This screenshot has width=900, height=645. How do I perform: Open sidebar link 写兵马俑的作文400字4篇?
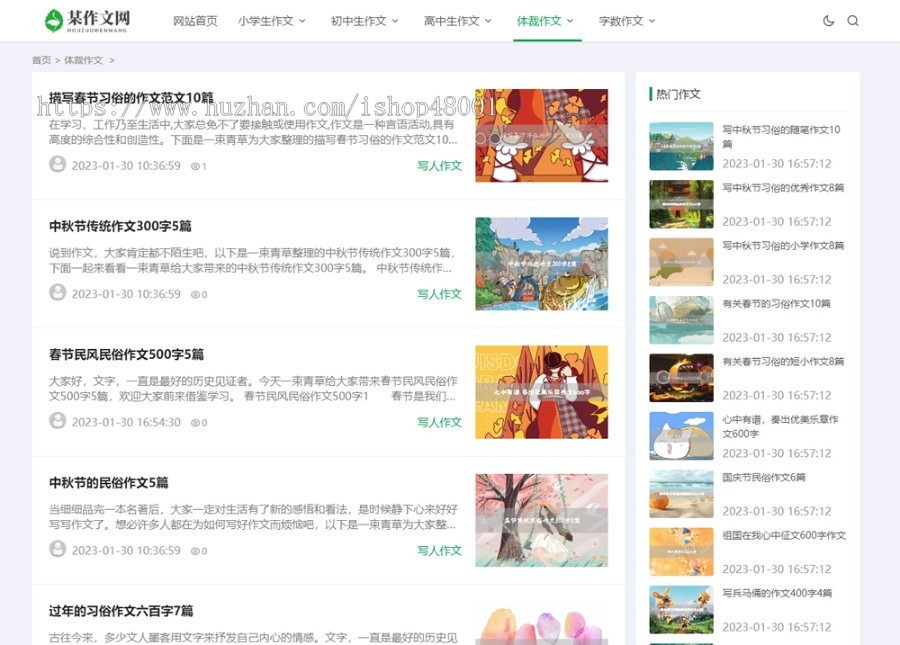(777, 593)
